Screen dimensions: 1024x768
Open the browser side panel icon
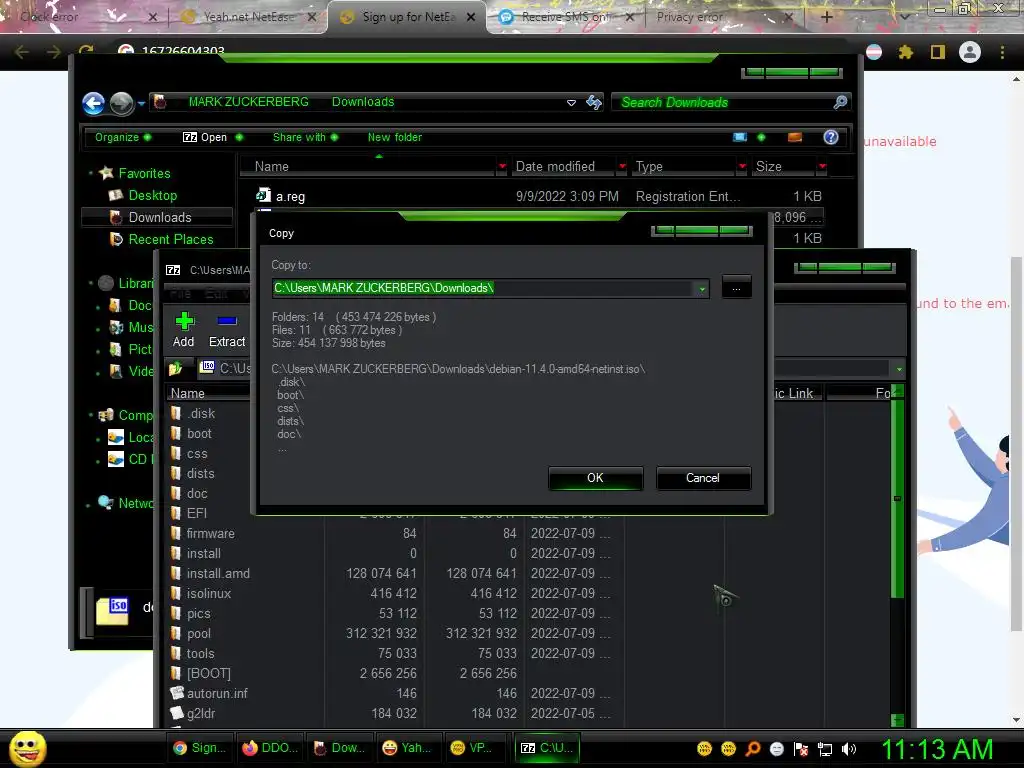938,52
